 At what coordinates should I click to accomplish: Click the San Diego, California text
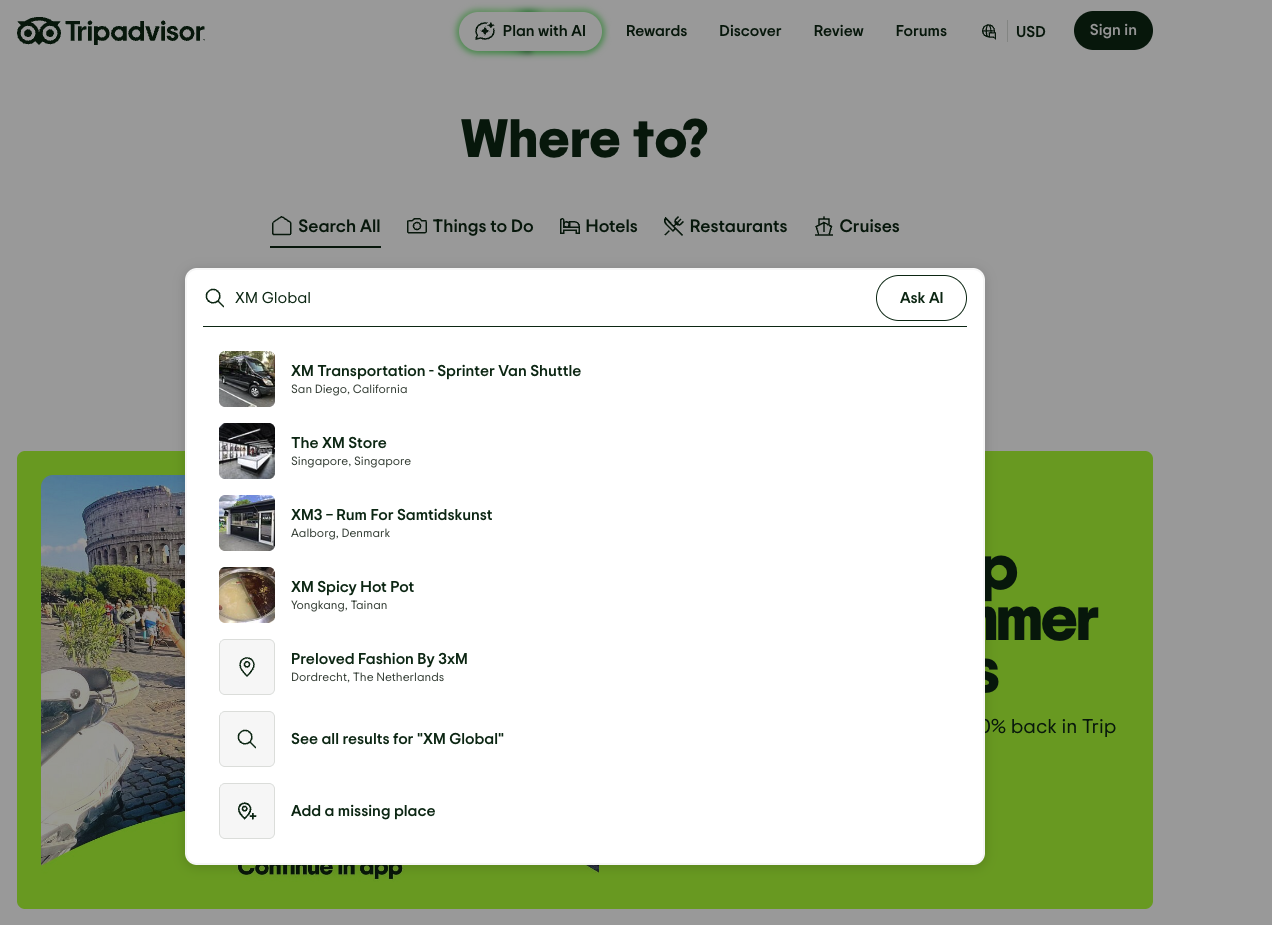(x=349, y=390)
